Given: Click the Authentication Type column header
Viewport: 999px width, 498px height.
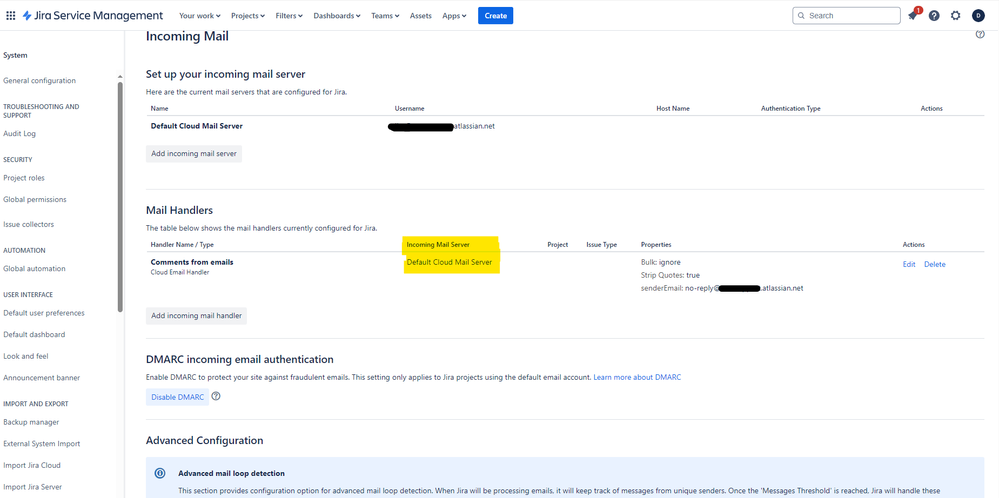Looking at the screenshot, I should 791,109.
